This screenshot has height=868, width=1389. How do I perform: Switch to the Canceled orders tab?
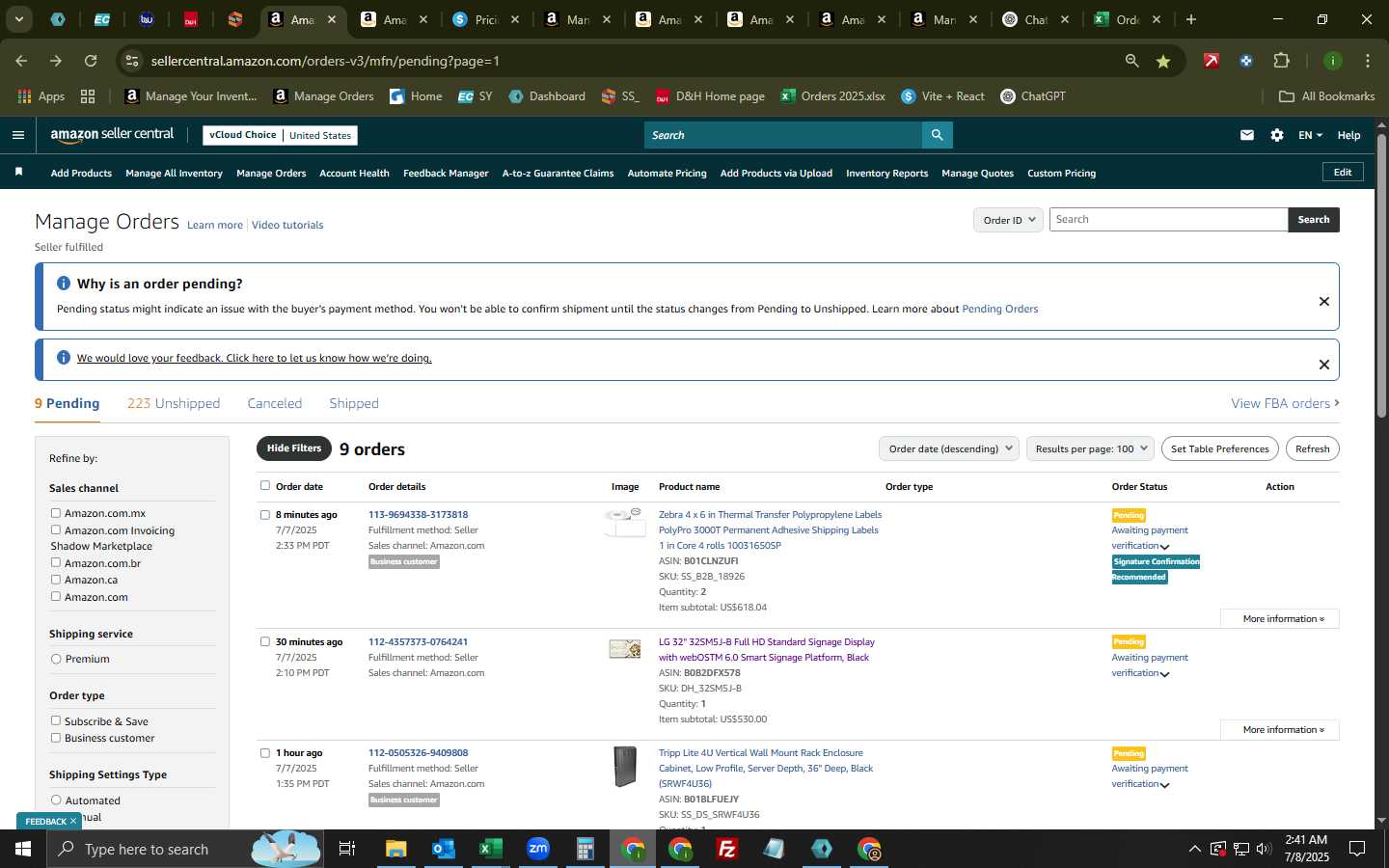click(274, 403)
